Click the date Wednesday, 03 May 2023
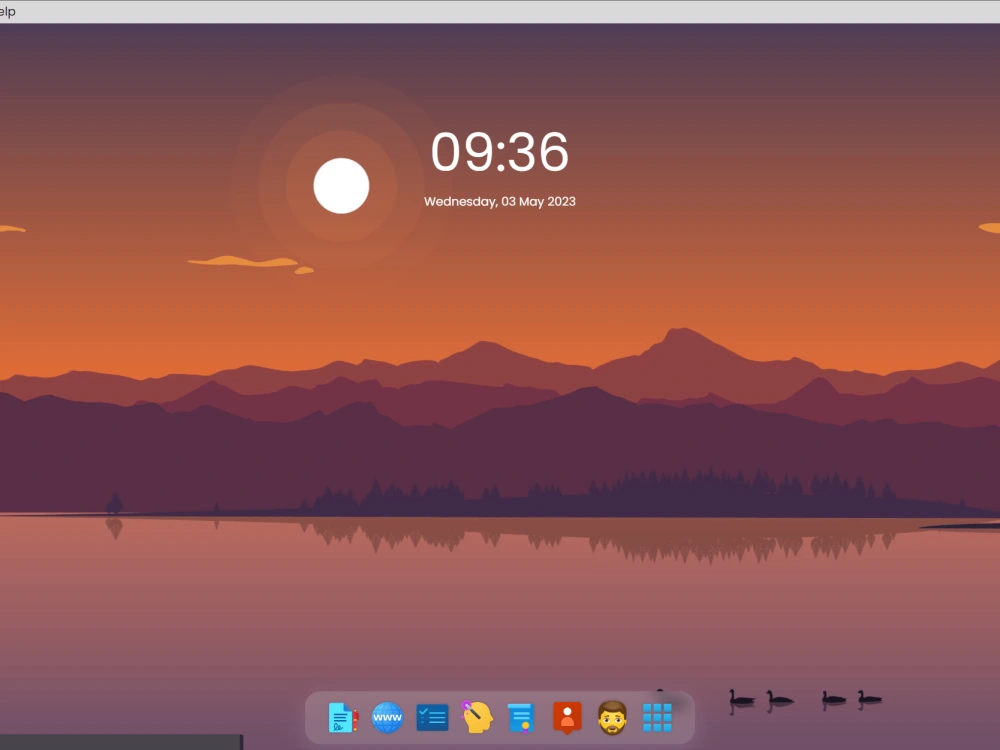Image resolution: width=1000 pixels, height=750 pixels. pos(499,202)
